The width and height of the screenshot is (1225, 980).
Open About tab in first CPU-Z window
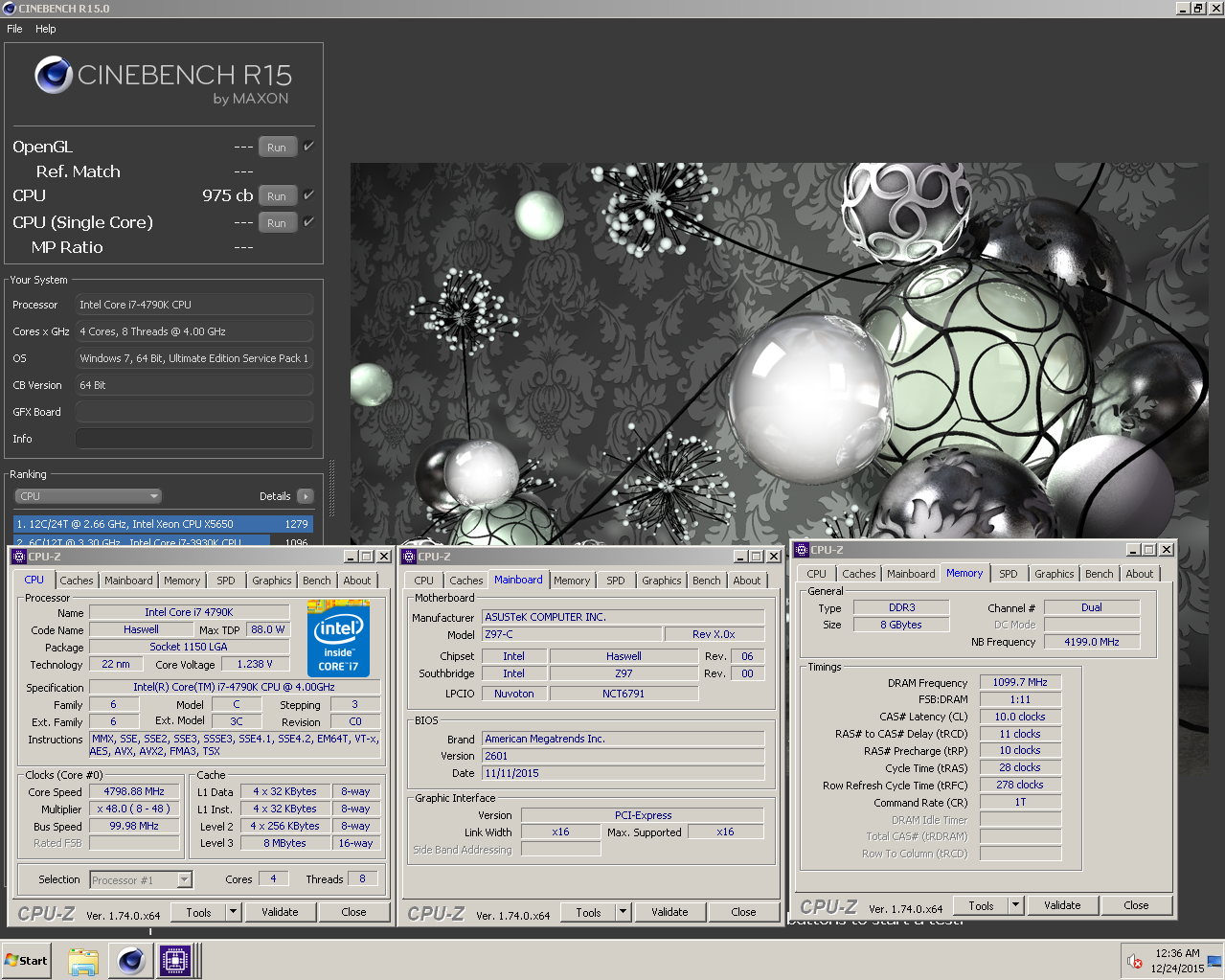point(357,581)
